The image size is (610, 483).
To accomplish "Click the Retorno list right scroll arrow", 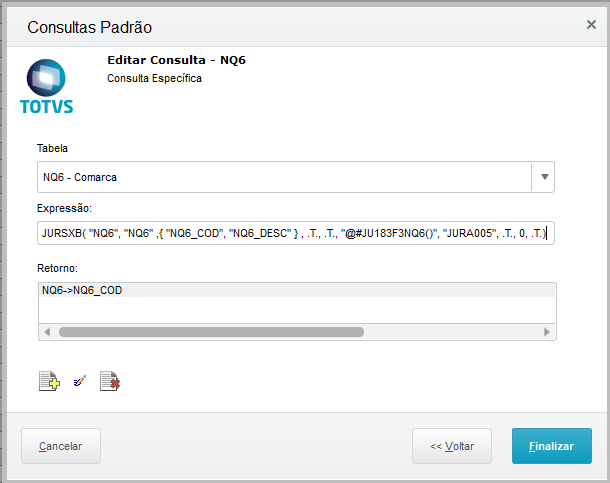I will (x=547, y=332).
